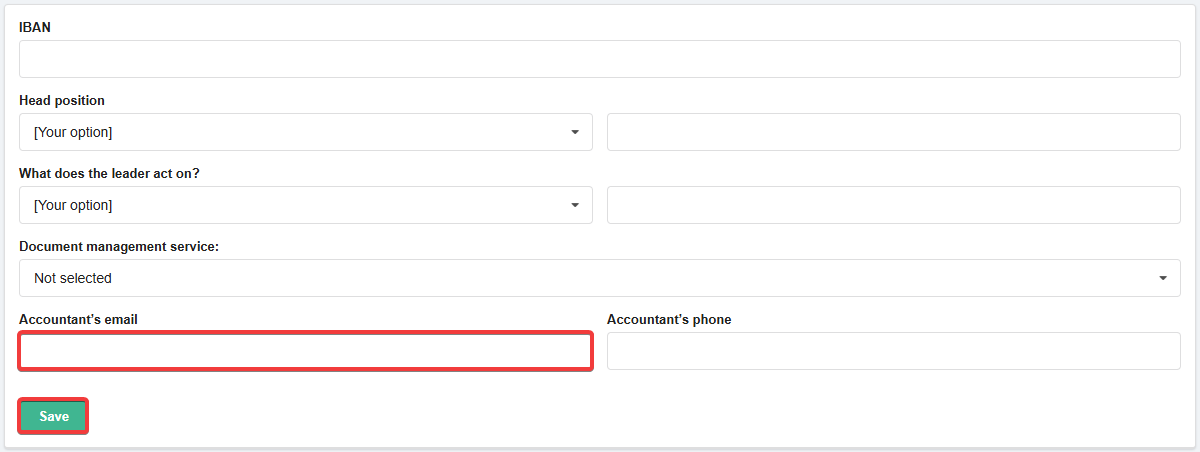Open the Head position dropdown

305,132
